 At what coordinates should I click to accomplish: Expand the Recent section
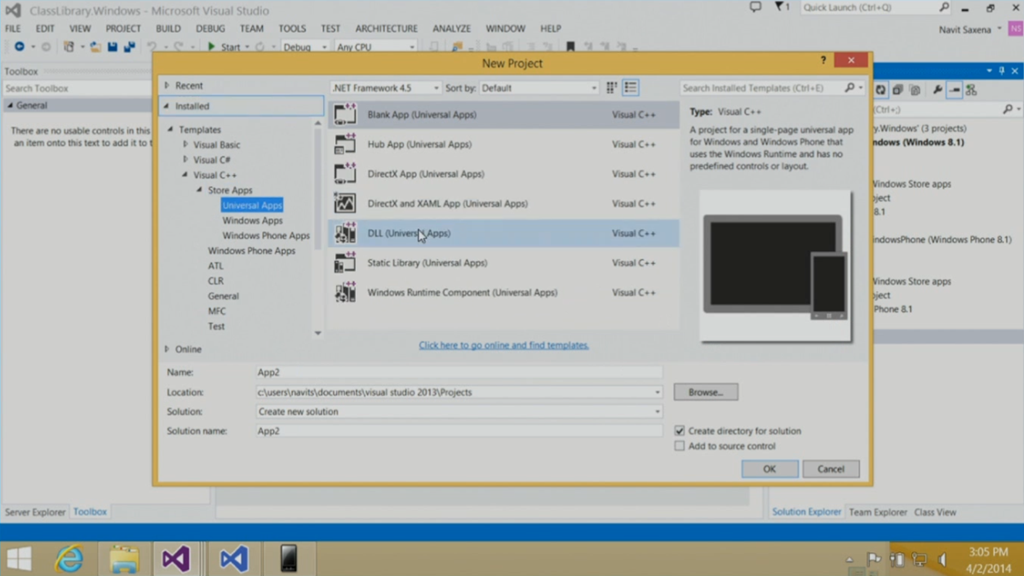pos(167,86)
